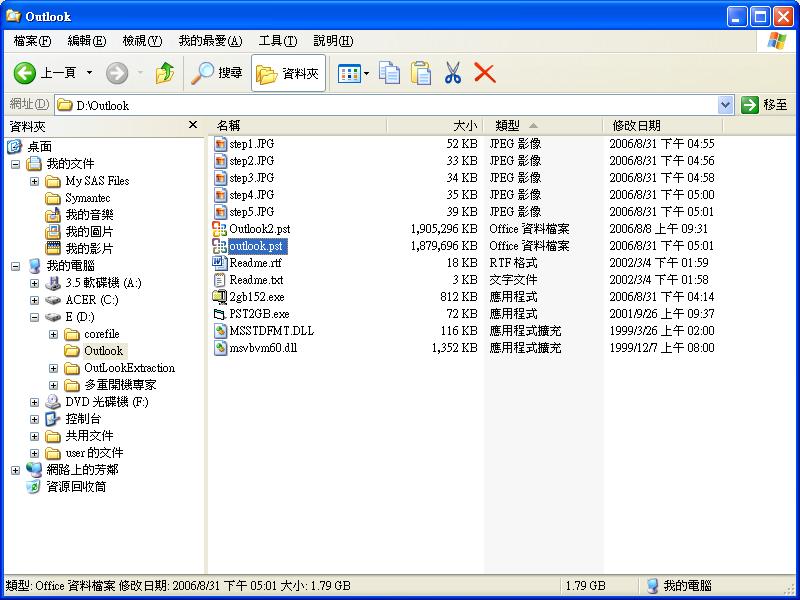
Task: Open the address bar dropdown
Action: coord(725,105)
